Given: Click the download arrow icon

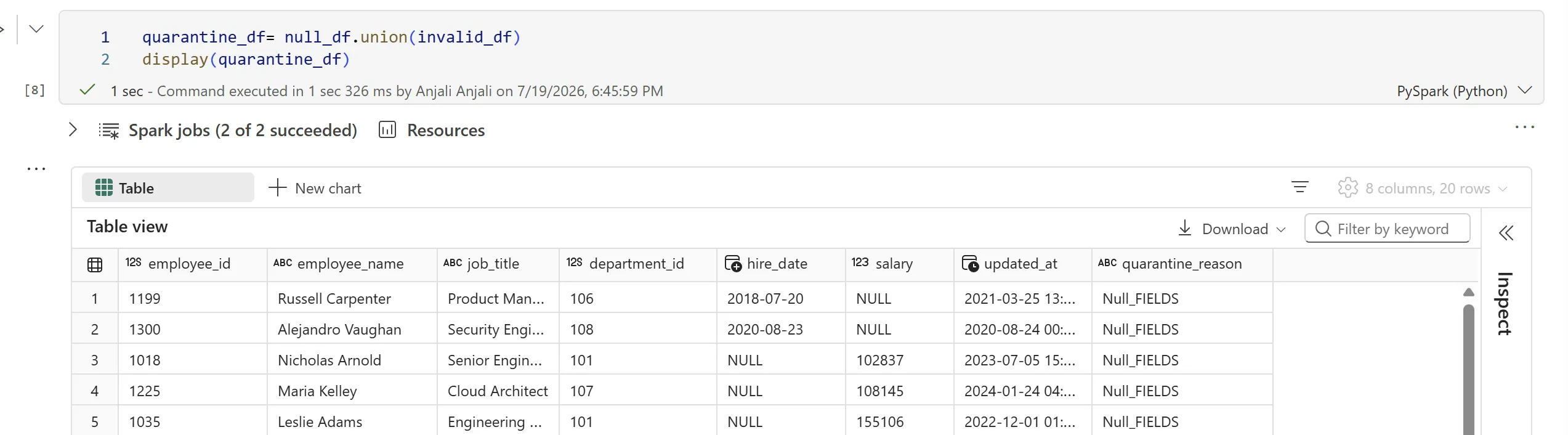Looking at the screenshot, I should click(x=1185, y=228).
